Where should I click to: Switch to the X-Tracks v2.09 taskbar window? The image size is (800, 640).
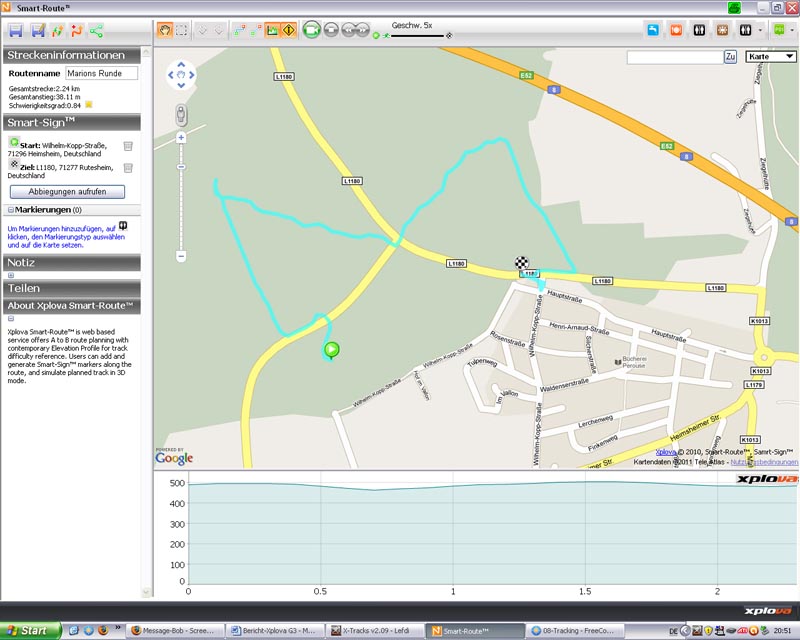376,631
